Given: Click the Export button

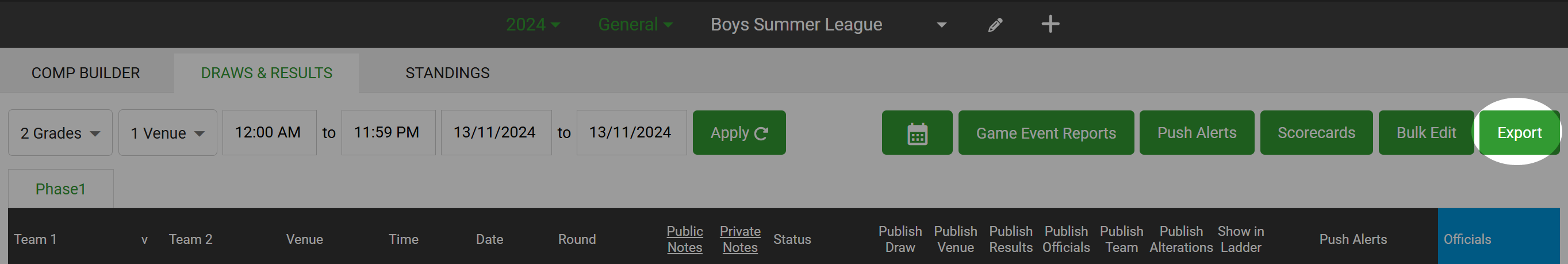Looking at the screenshot, I should (x=1519, y=133).
